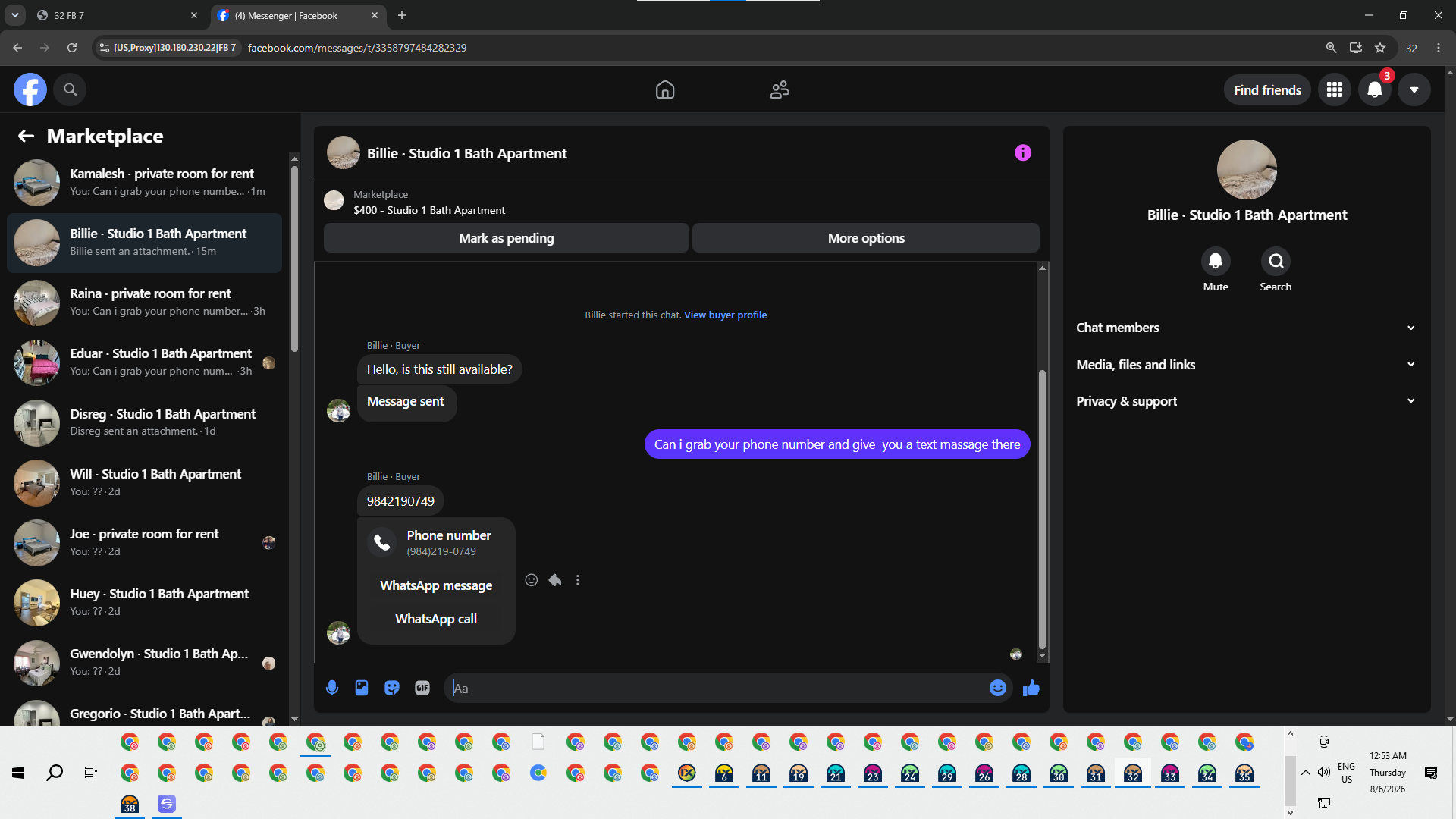Reload the Messenger page
This screenshot has width=1456, height=819.
[x=72, y=48]
